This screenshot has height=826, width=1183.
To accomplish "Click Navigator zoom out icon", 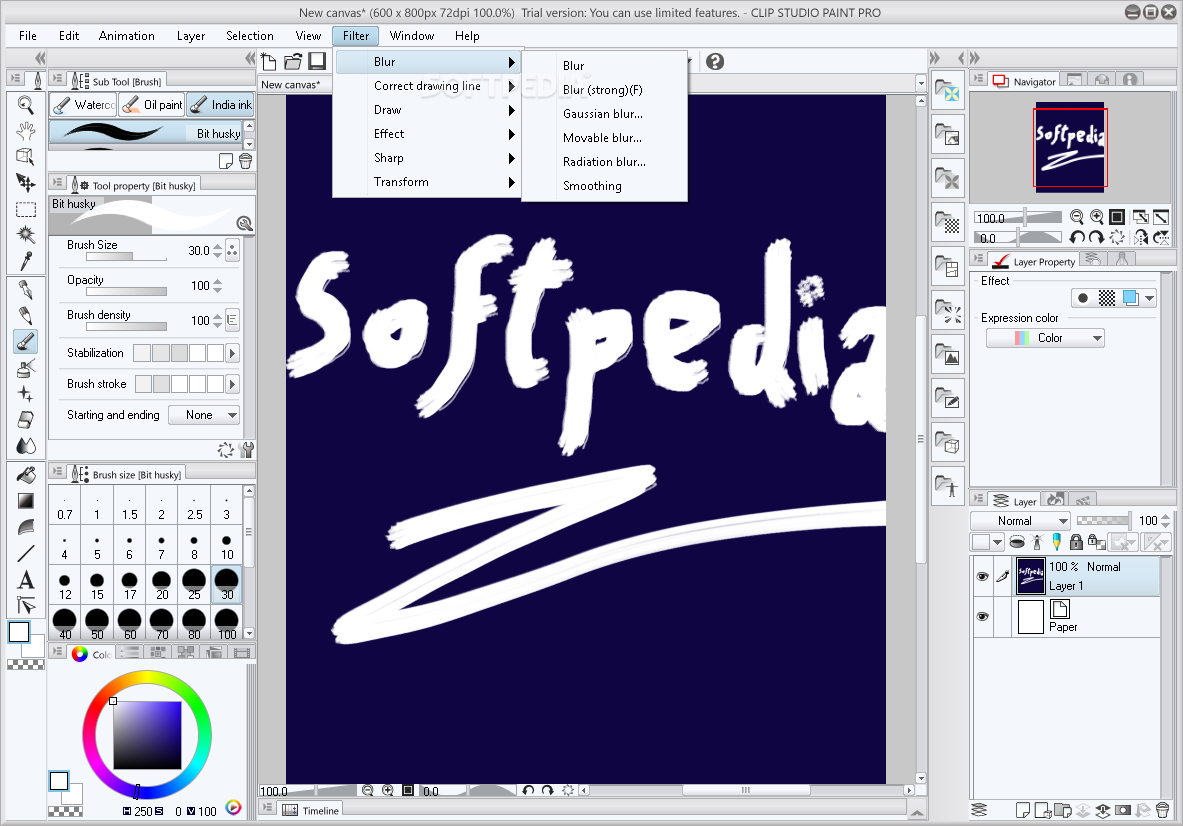I will pyautogui.click(x=1077, y=217).
